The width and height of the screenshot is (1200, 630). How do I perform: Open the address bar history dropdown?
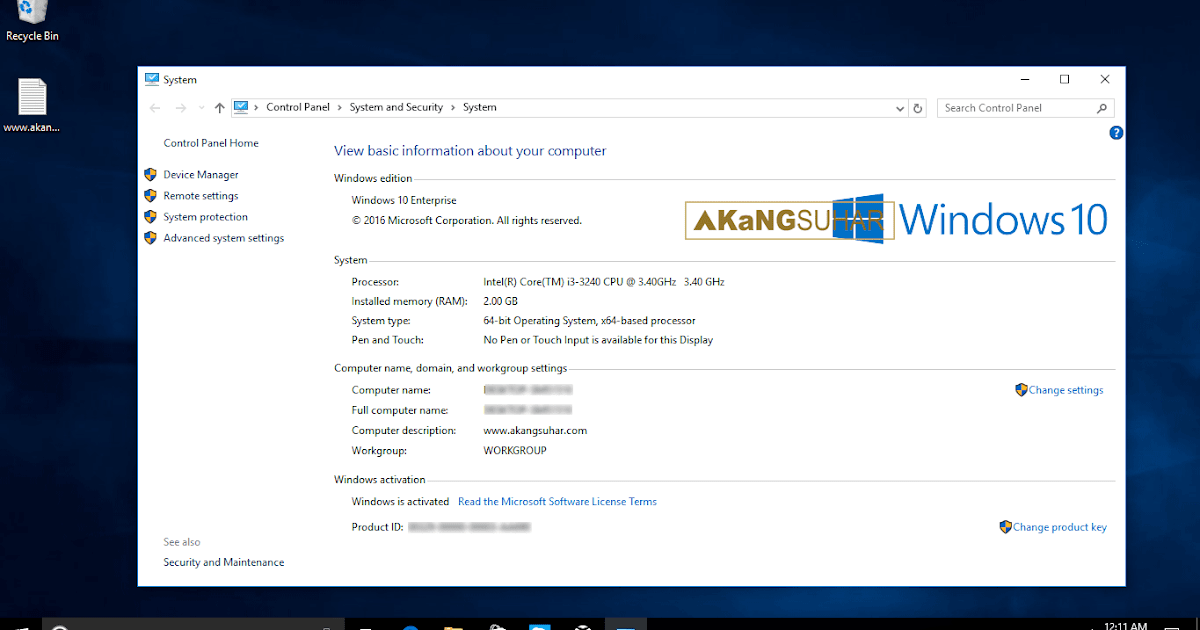(901, 108)
